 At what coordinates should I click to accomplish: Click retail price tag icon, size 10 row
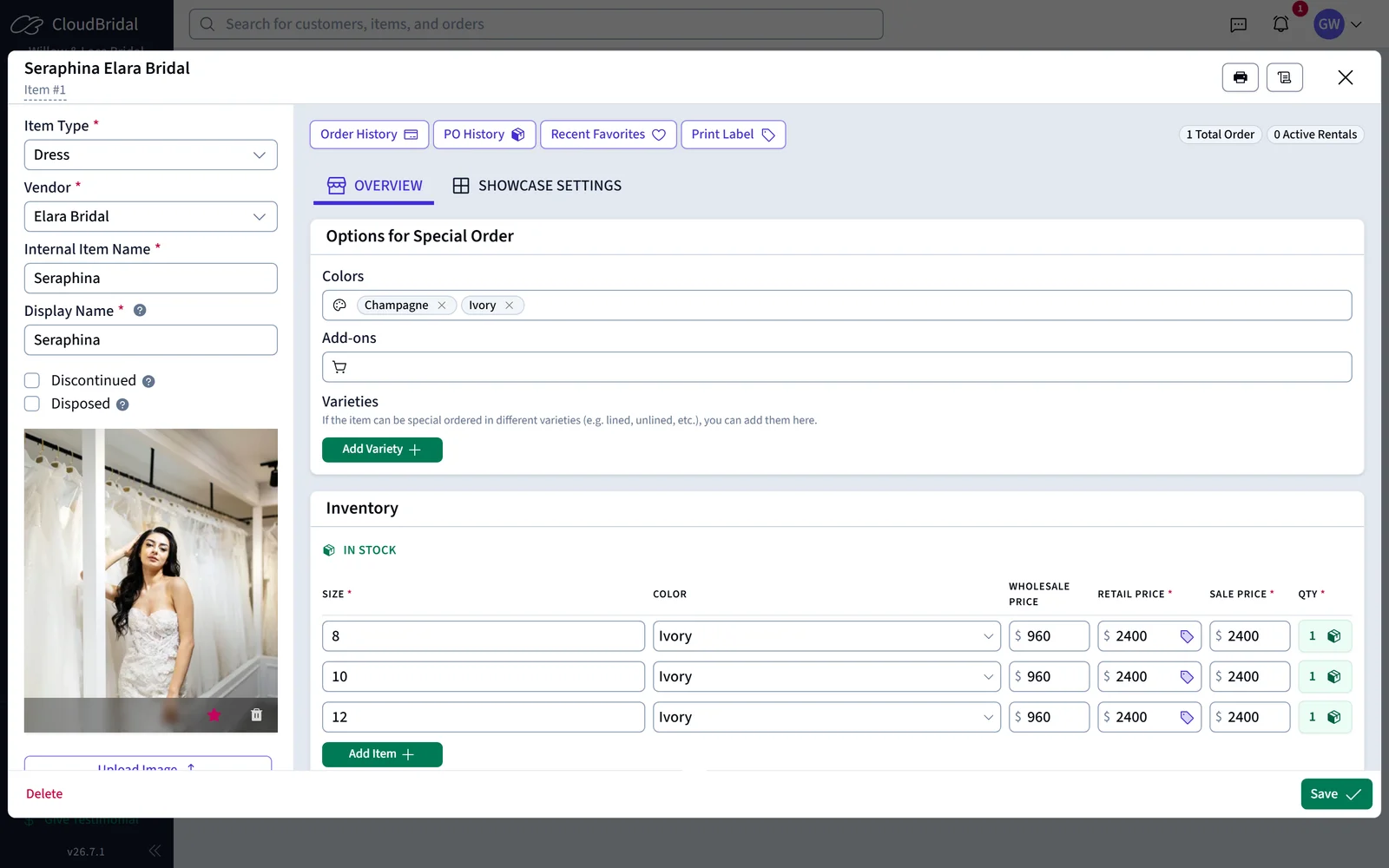[x=1187, y=677]
